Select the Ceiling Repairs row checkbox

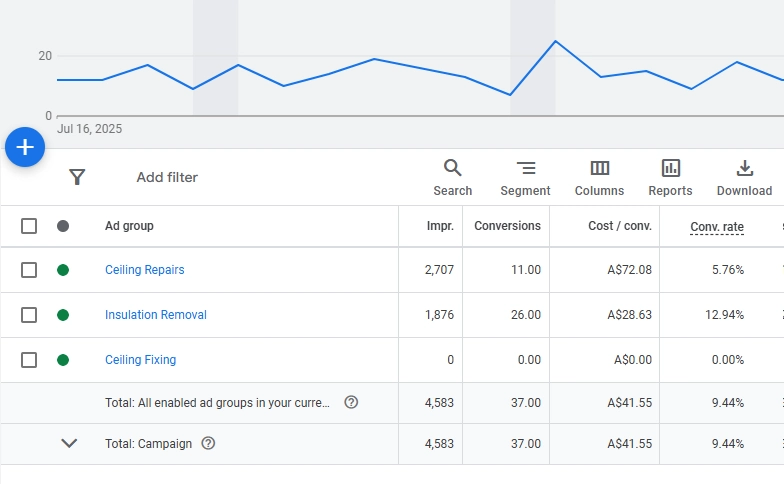[29, 270]
